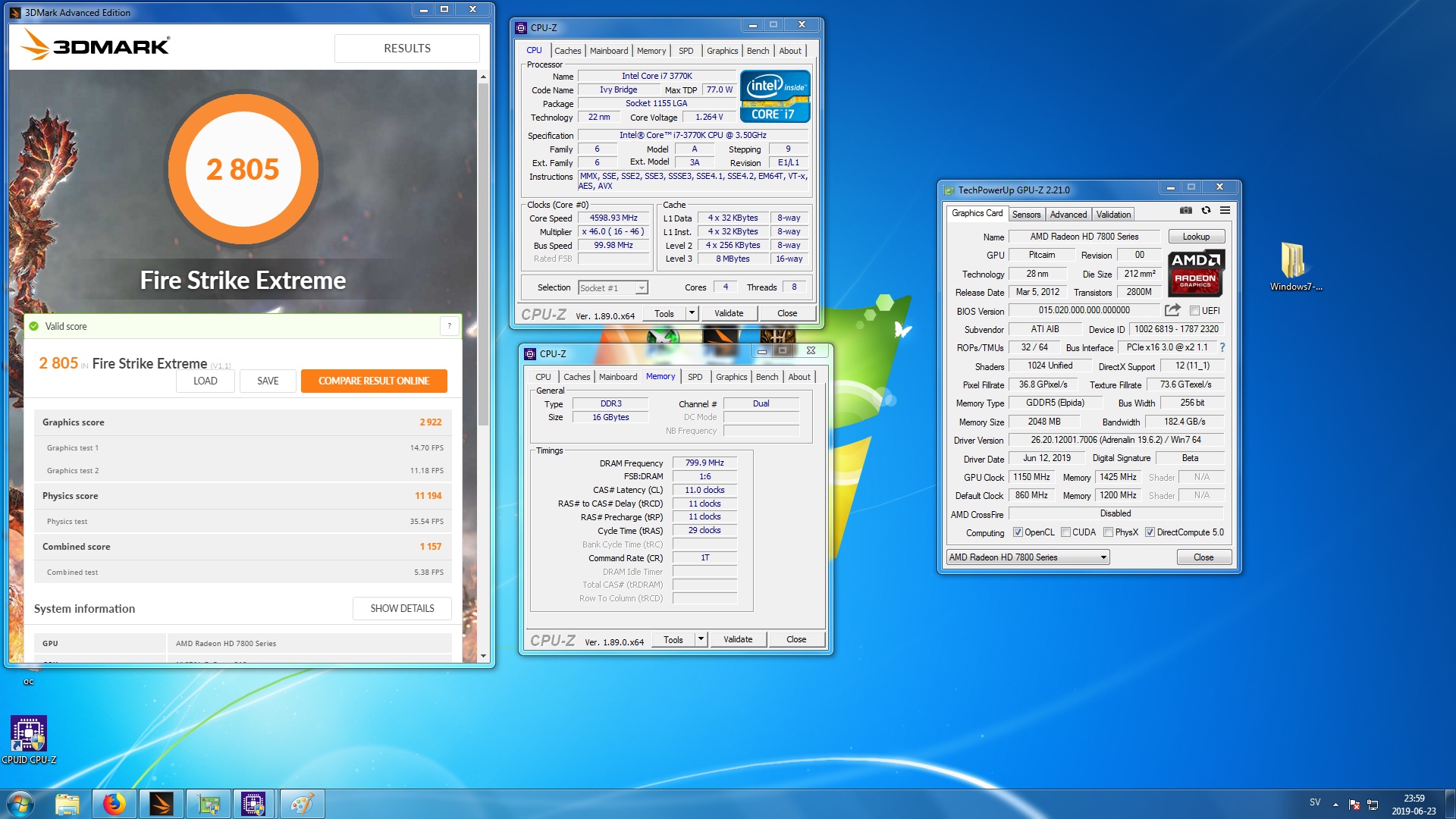
Task: Click the GPU-Z title bar icon
Action: click(949, 190)
